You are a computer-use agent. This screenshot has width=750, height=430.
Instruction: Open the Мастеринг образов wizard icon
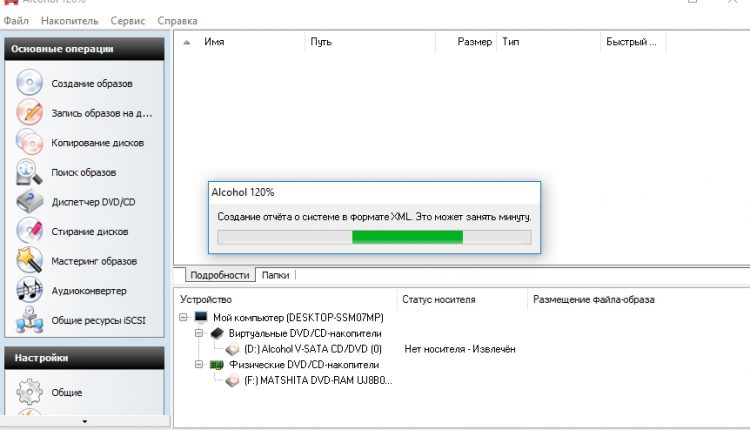(x=29, y=261)
